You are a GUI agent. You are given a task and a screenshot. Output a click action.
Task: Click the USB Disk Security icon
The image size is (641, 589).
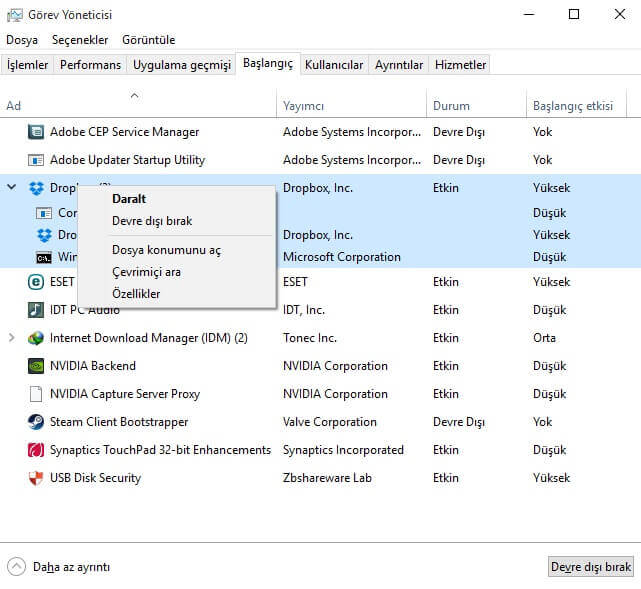tap(36, 478)
